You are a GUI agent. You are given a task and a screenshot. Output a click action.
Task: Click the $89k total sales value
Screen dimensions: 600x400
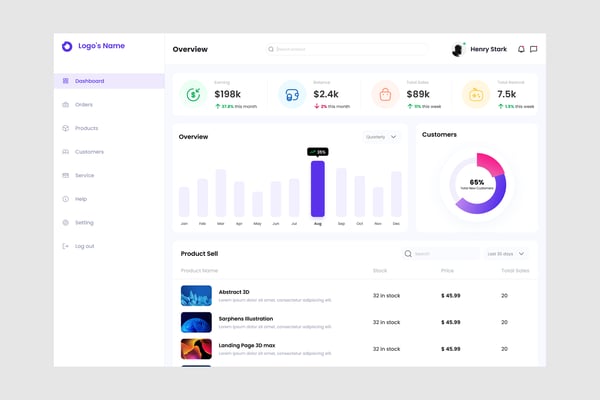click(418, 94)
